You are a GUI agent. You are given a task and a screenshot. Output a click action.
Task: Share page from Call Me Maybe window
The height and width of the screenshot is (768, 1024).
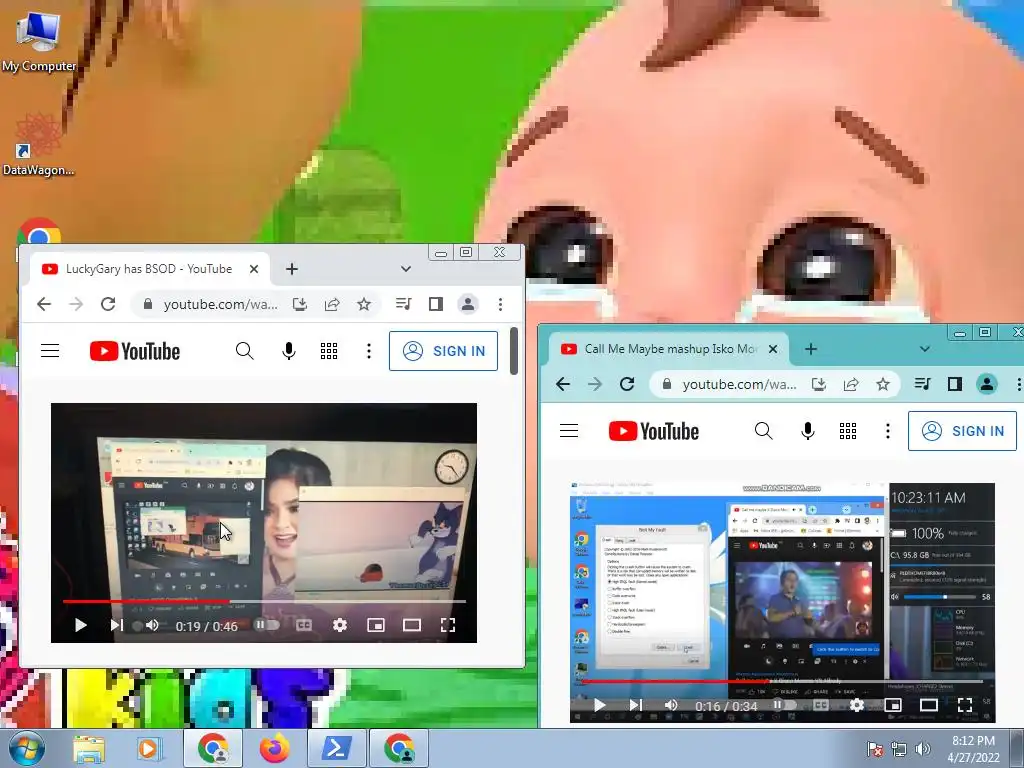pos(851,384)
